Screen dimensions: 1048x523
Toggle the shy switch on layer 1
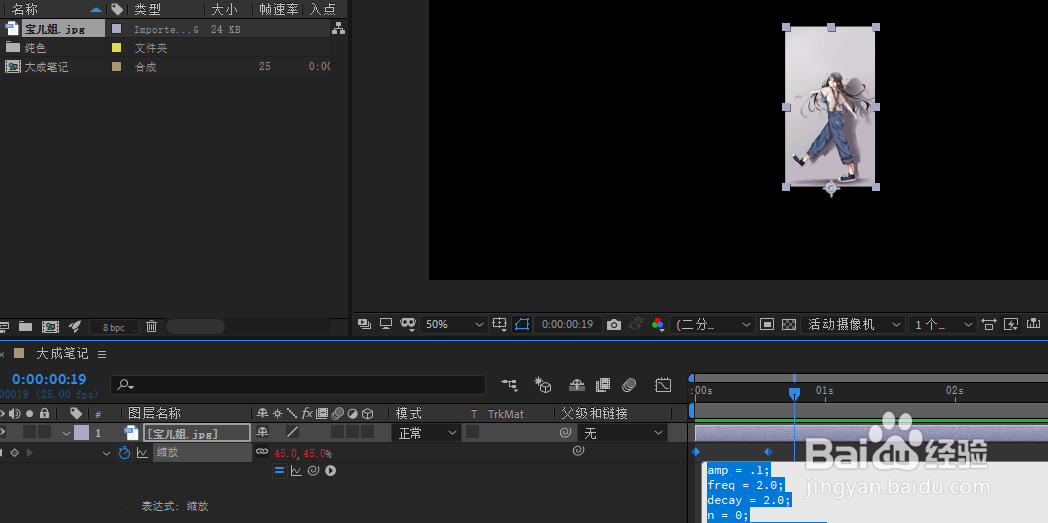click(x=262, y=432)
